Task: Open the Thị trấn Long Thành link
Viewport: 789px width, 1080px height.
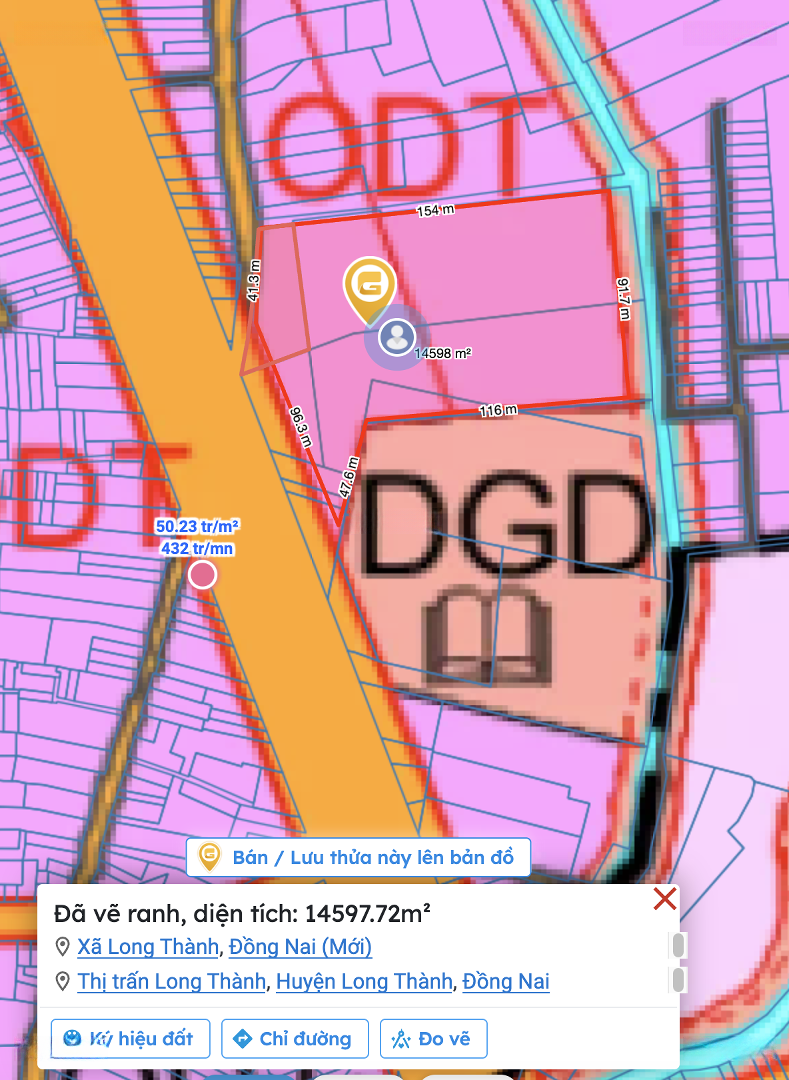Action: [x=171, y=981]
